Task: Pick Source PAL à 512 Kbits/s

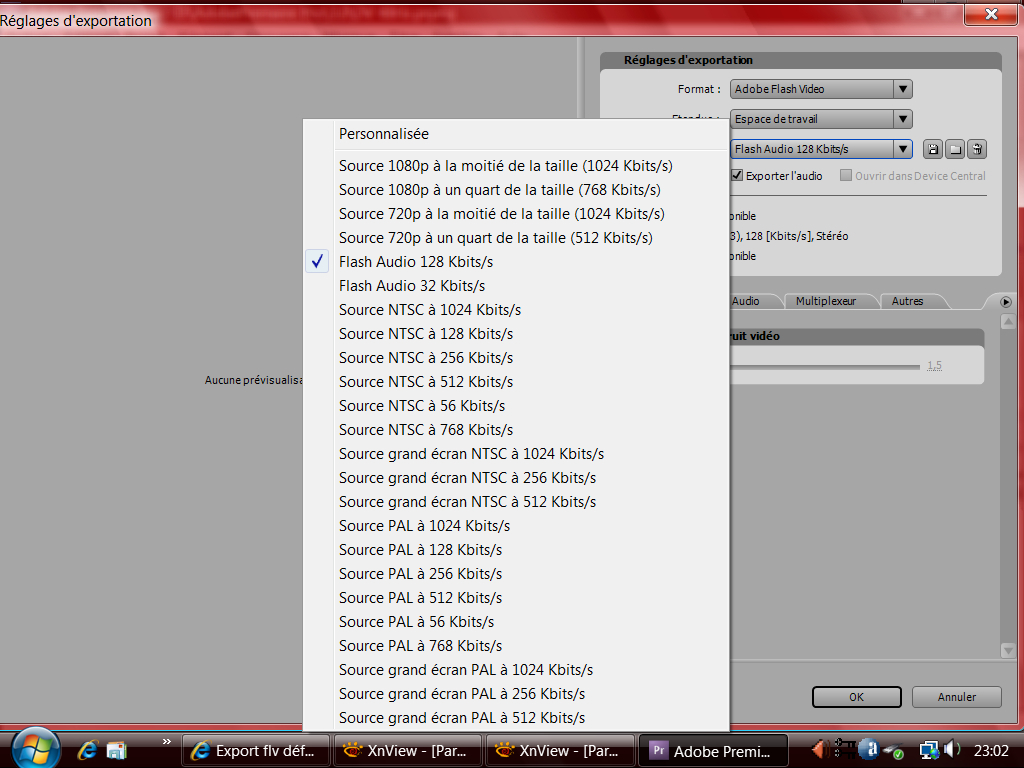Action: pos(516,598)
